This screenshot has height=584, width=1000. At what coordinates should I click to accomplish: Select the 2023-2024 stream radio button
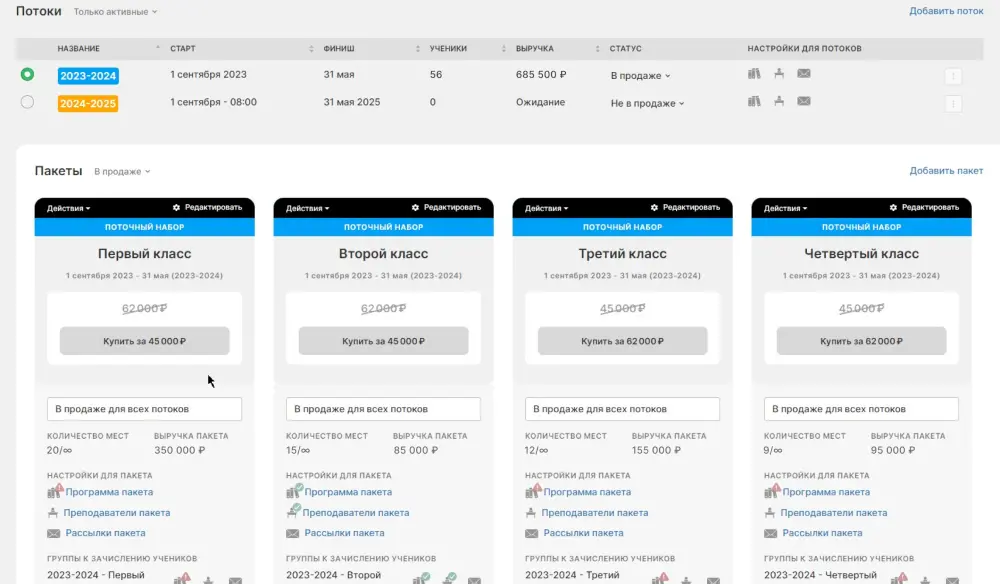click(x=27, y=74)
